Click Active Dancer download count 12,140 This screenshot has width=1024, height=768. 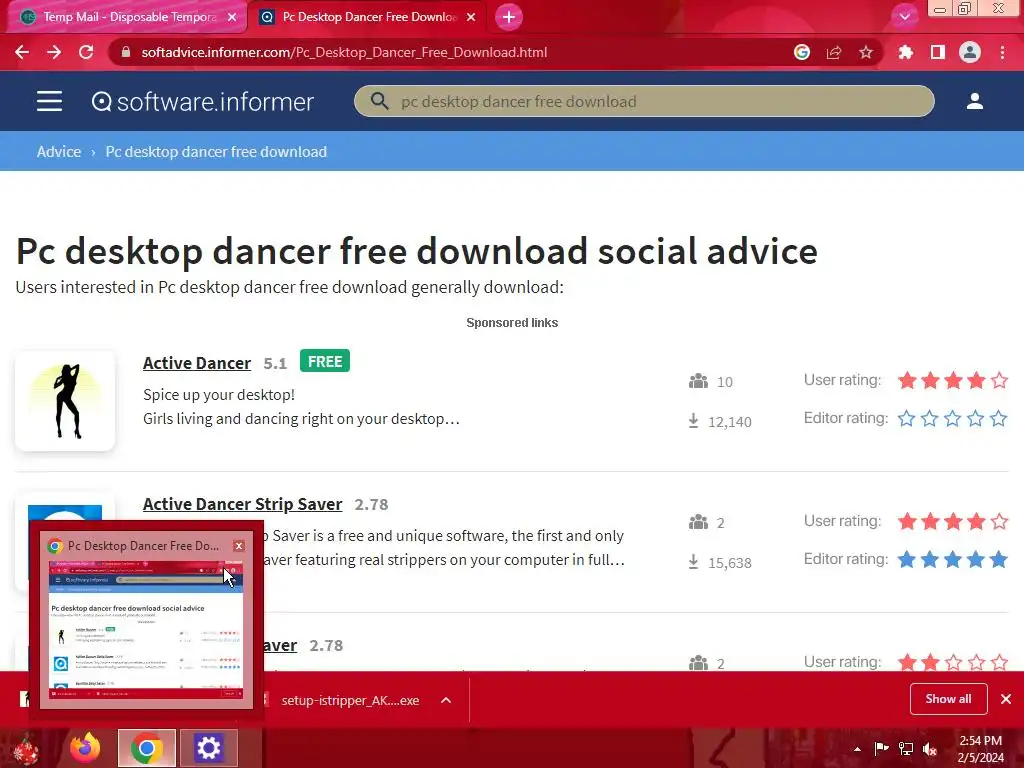tap(729, 422)
